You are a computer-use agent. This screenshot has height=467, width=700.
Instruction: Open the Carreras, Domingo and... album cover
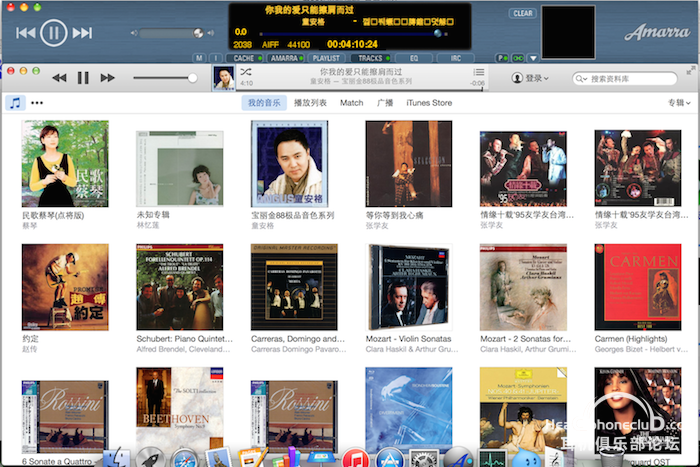click(294, 287)
